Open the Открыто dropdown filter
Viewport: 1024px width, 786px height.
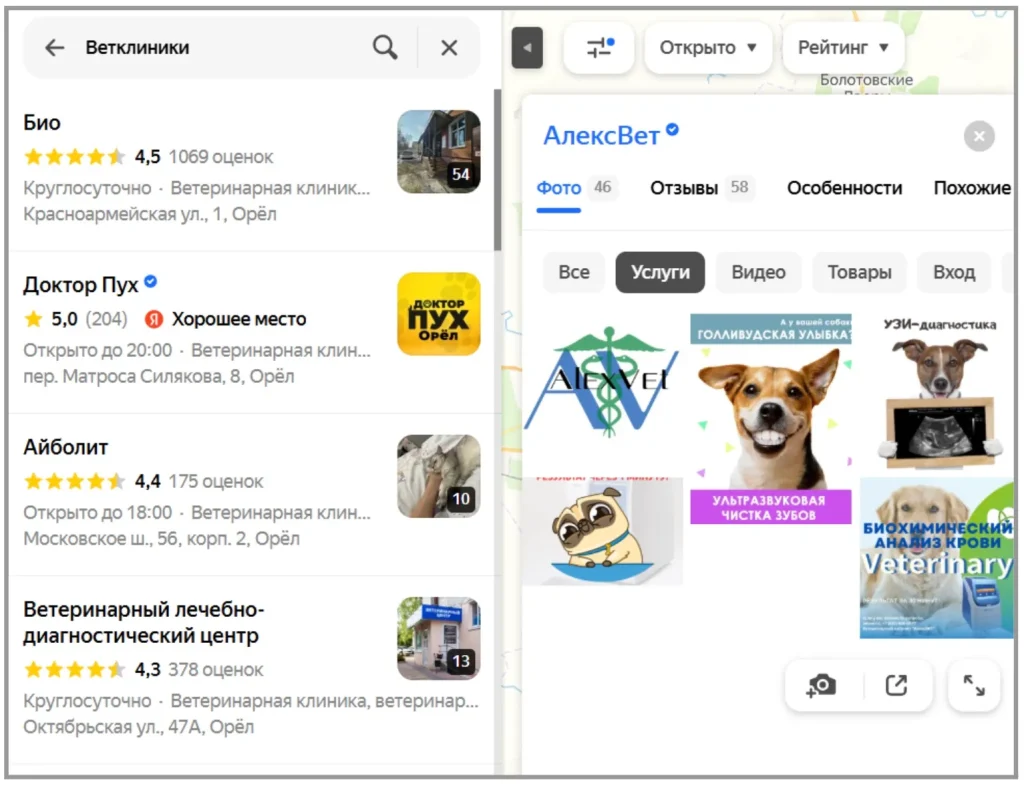[x=708, y=48]
